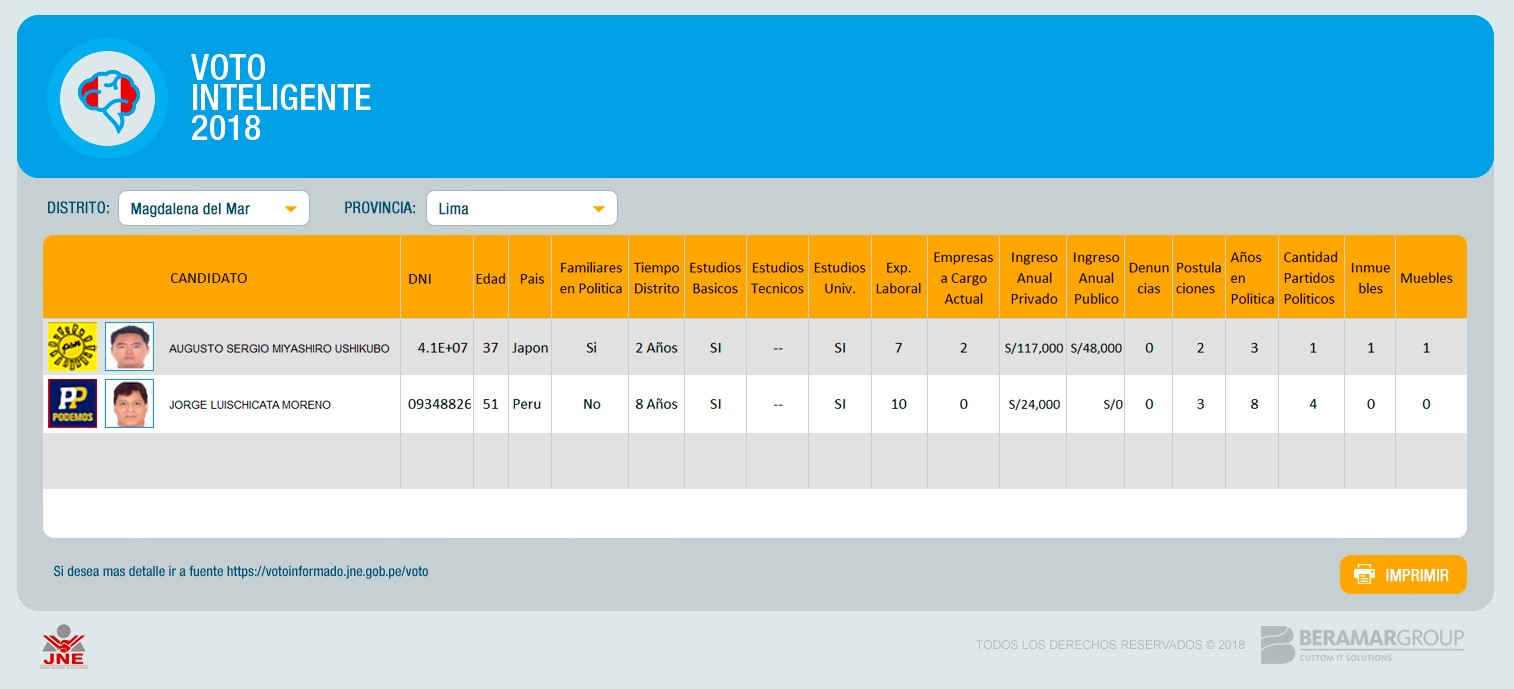1514x689 pixels.
Task: Click the orange arrow of Provincia dropdown
Action: [598, 209]
